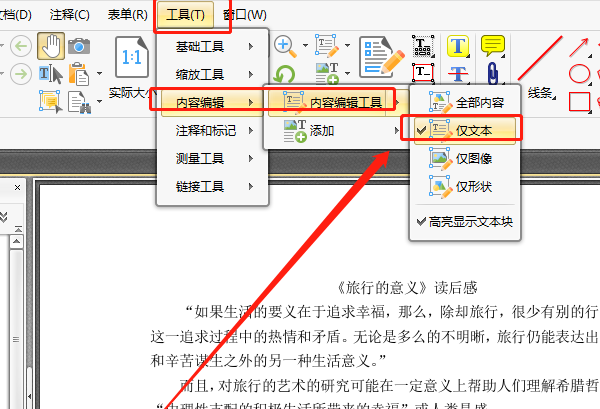Expand 链接工具 submenu
Viewport: 600px width, 409px height.
click(212, 187)
